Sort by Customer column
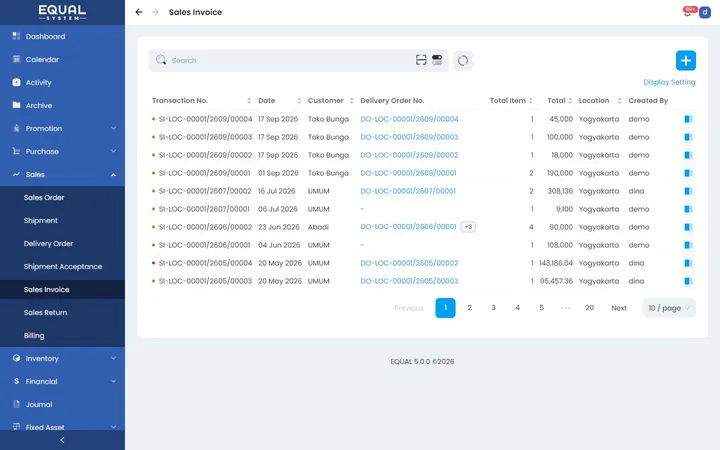 tap(351, 101)
